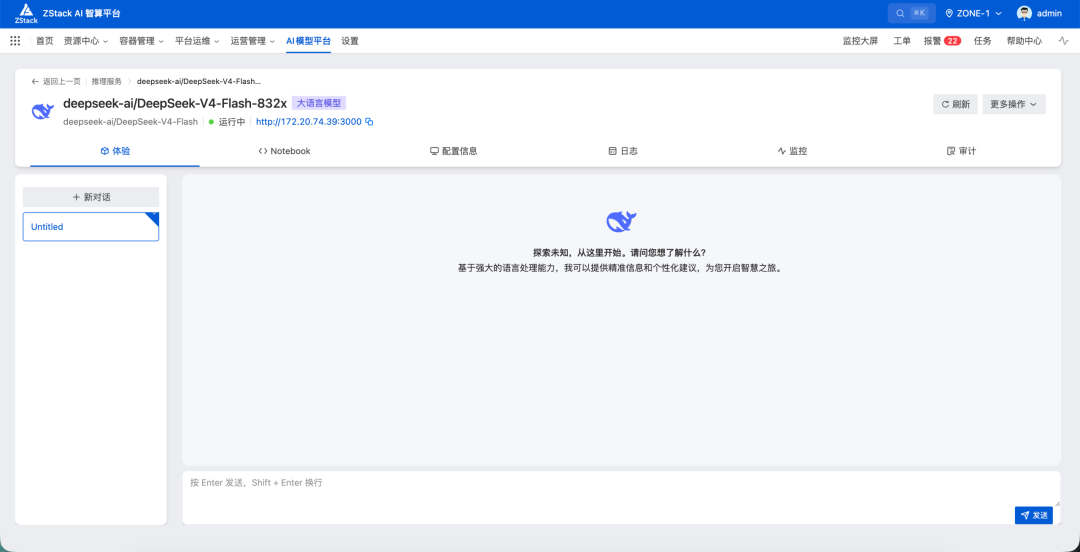
Task: Click the DeepSeek whale icon beside the model title
Action: click(x=43, y=111)
